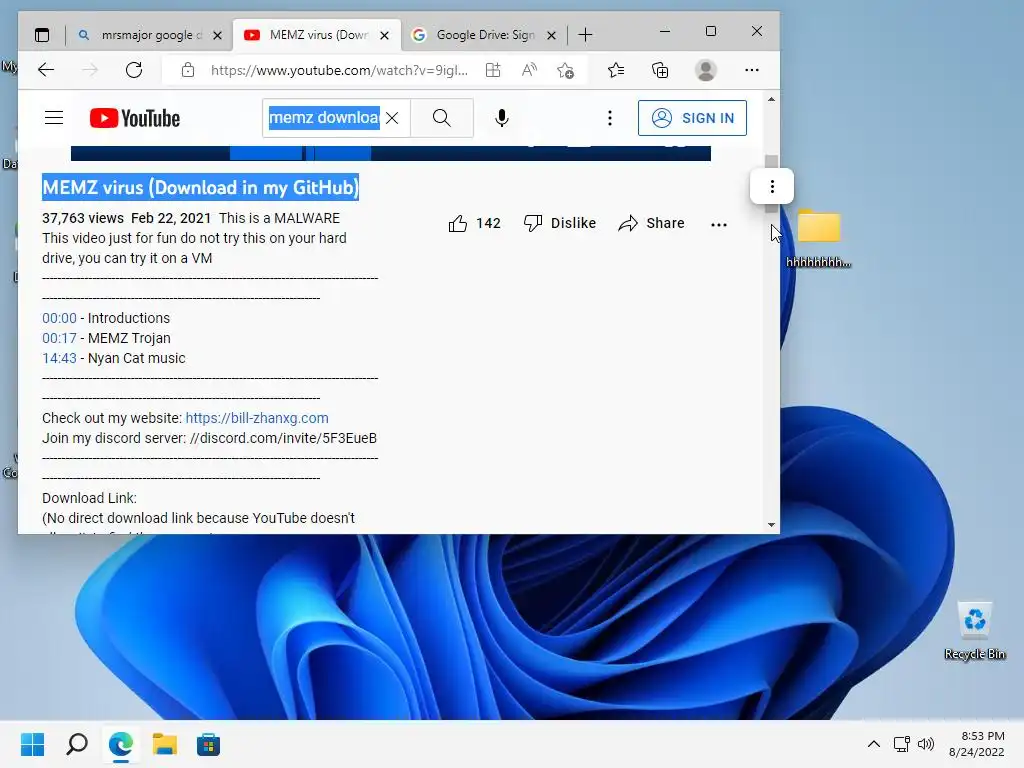Open YouTube settings three-dot menu
1024x768 pixels.
(610, 118)
